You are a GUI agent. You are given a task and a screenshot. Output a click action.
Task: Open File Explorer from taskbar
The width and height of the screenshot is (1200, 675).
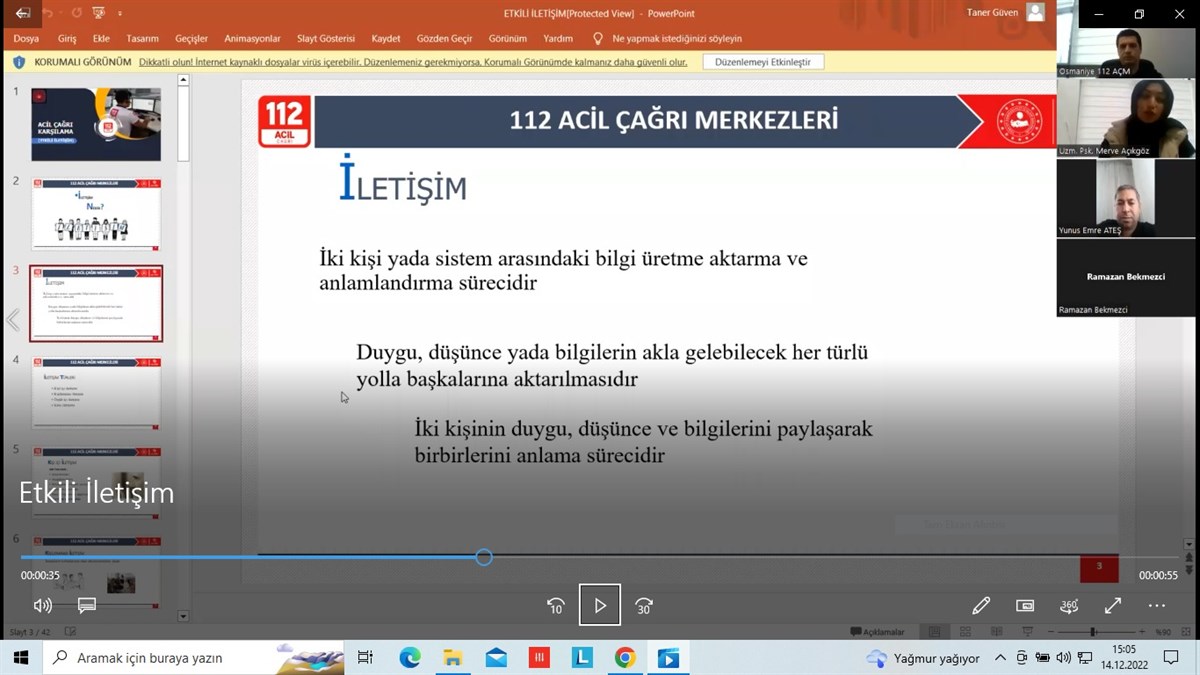point(453,657)
